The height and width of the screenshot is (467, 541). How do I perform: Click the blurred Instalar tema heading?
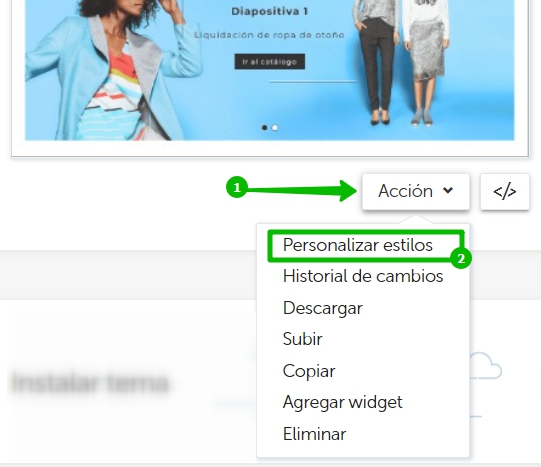coord(90,383)
